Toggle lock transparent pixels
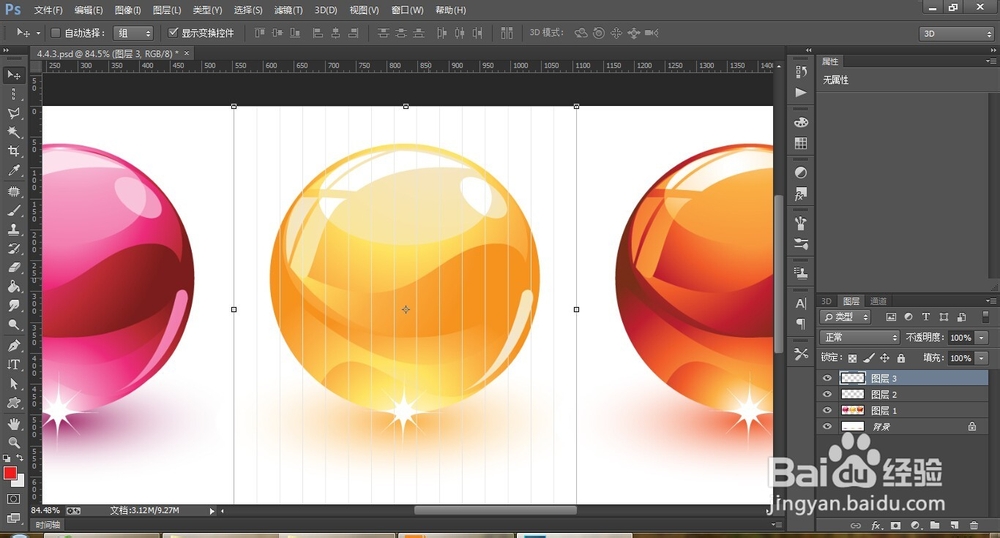This screenshot has width=1000, height=538. pyautogui.click(x=852, y=358)
